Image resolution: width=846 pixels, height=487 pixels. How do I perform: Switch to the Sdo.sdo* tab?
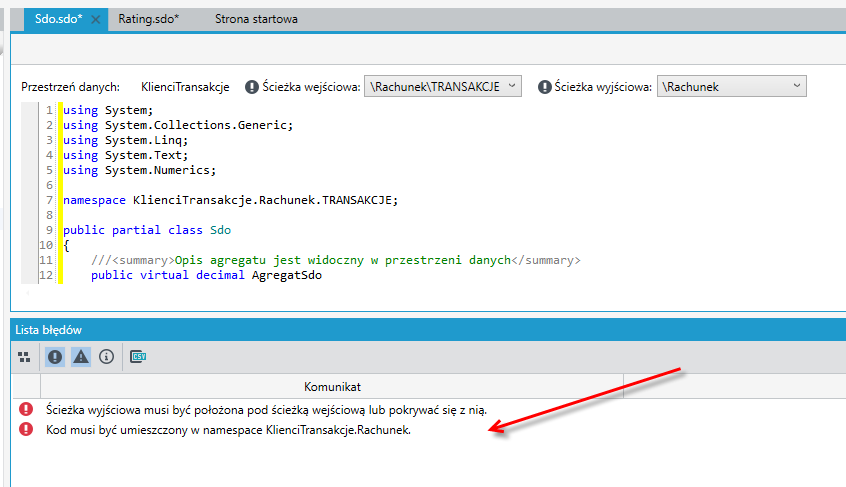(58, 19)
